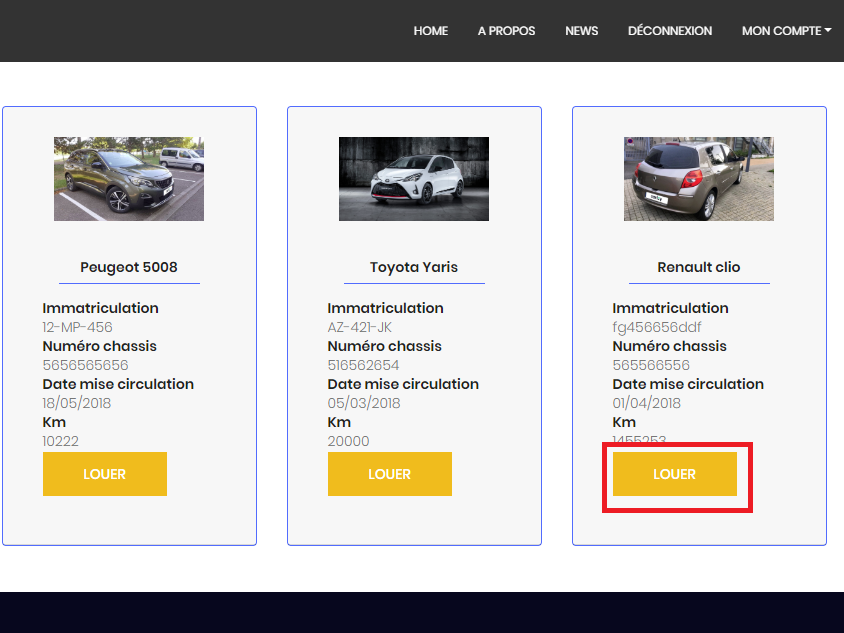
Task: Click Numéro chassis label on Renault clio card
Action: [670, 346]
